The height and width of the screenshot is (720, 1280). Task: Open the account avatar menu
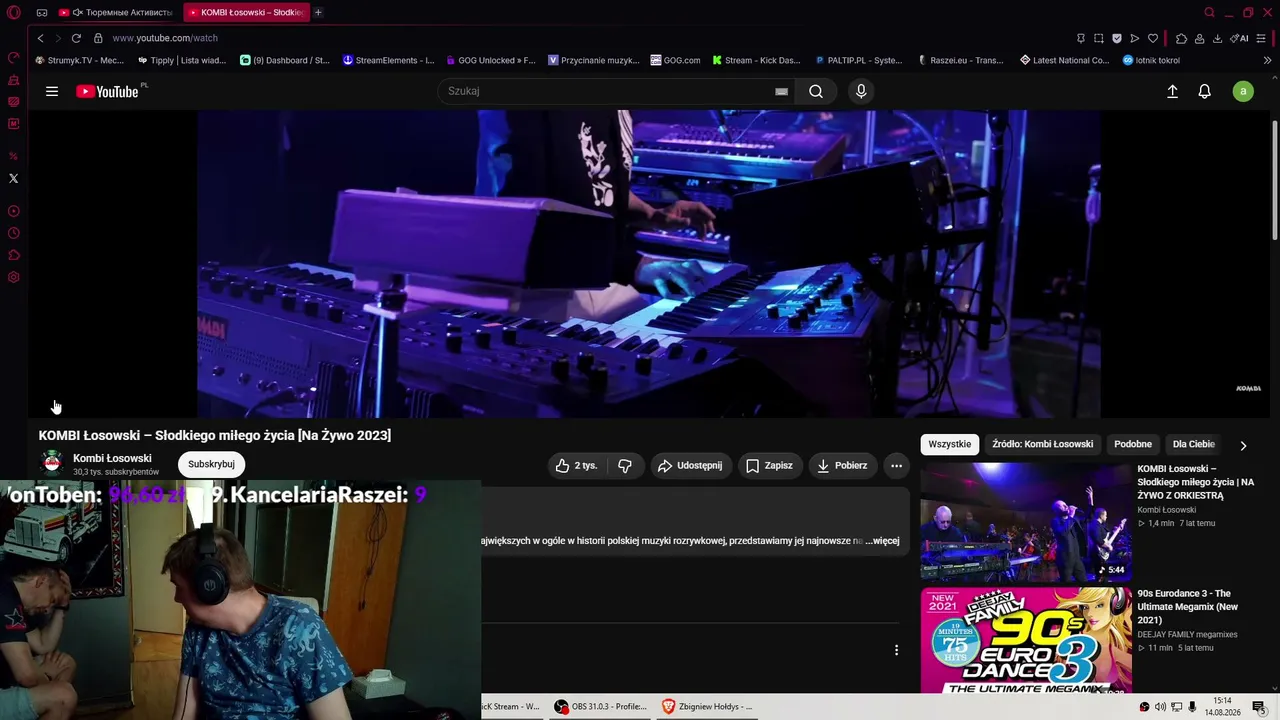pyautogui.click(x=1243, y=91)
